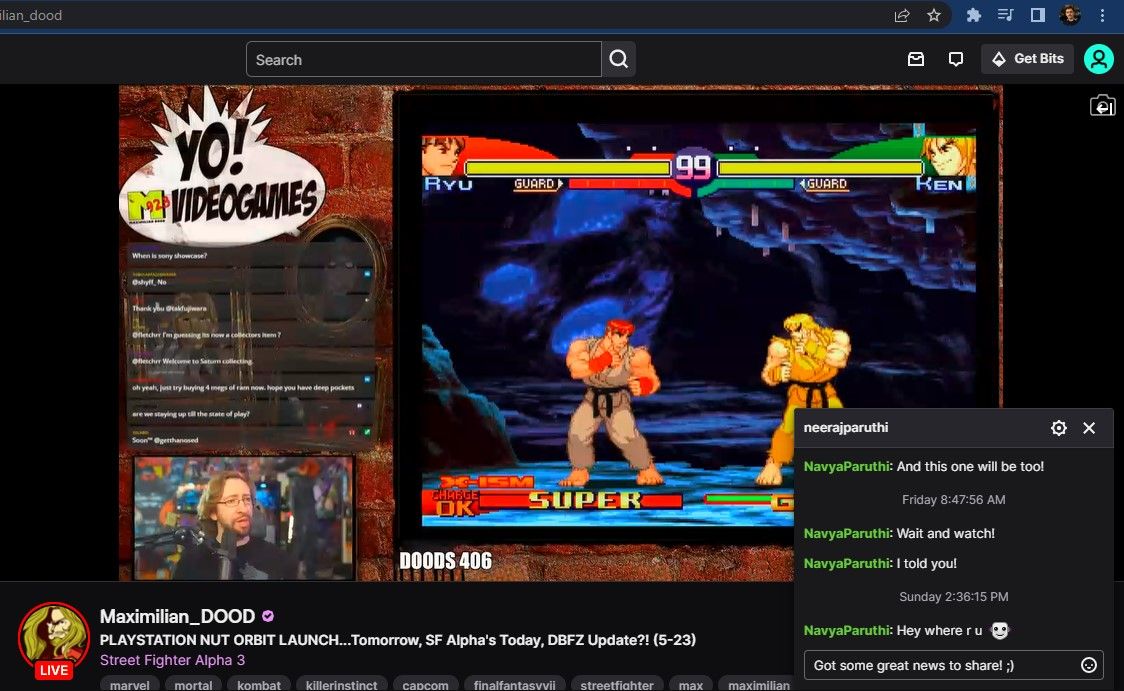
Task: Select the kombat tag
Action: coord(259,685)
